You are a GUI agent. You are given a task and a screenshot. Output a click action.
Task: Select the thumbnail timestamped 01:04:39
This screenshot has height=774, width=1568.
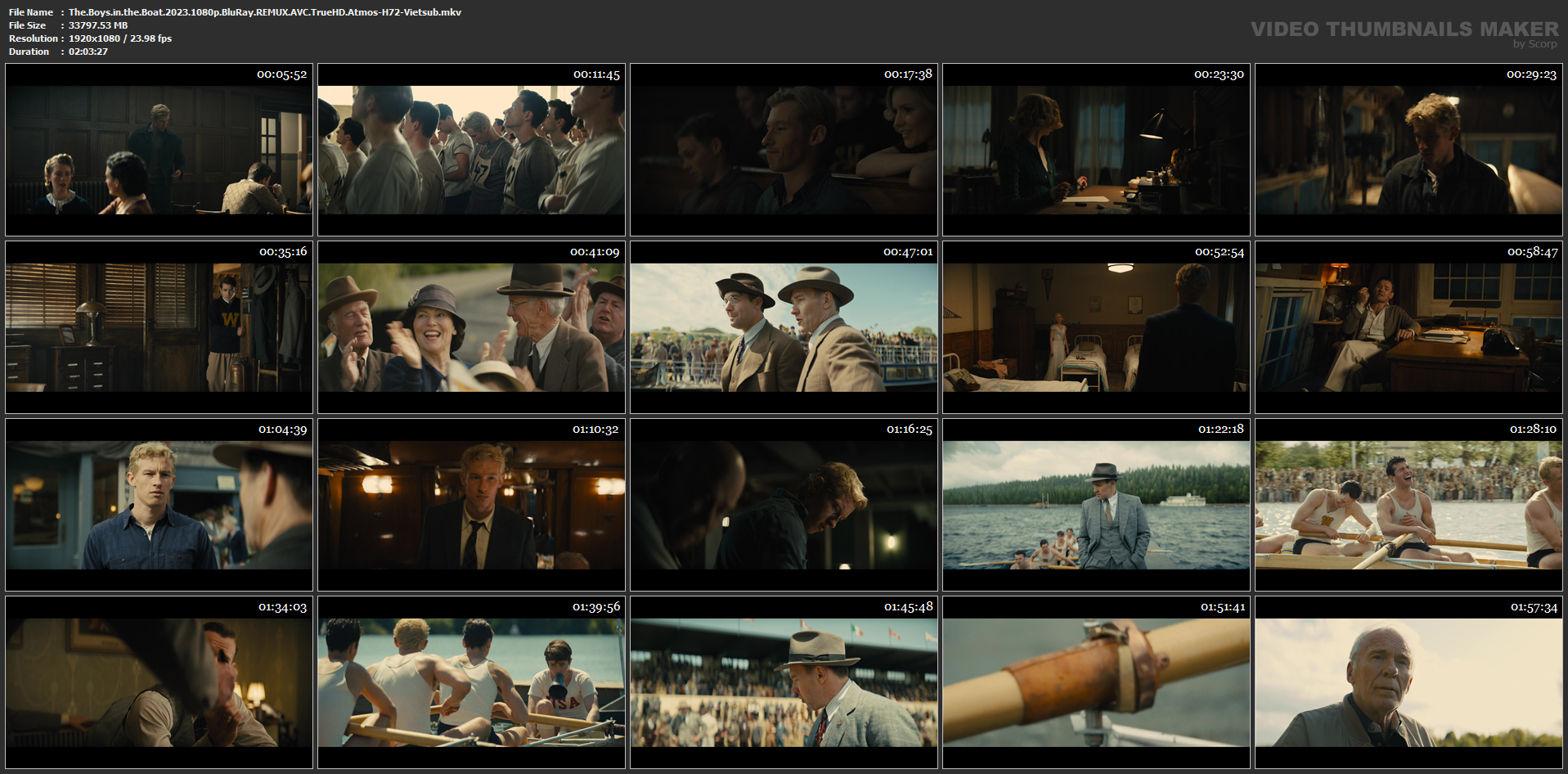click(x=159, y=505)
